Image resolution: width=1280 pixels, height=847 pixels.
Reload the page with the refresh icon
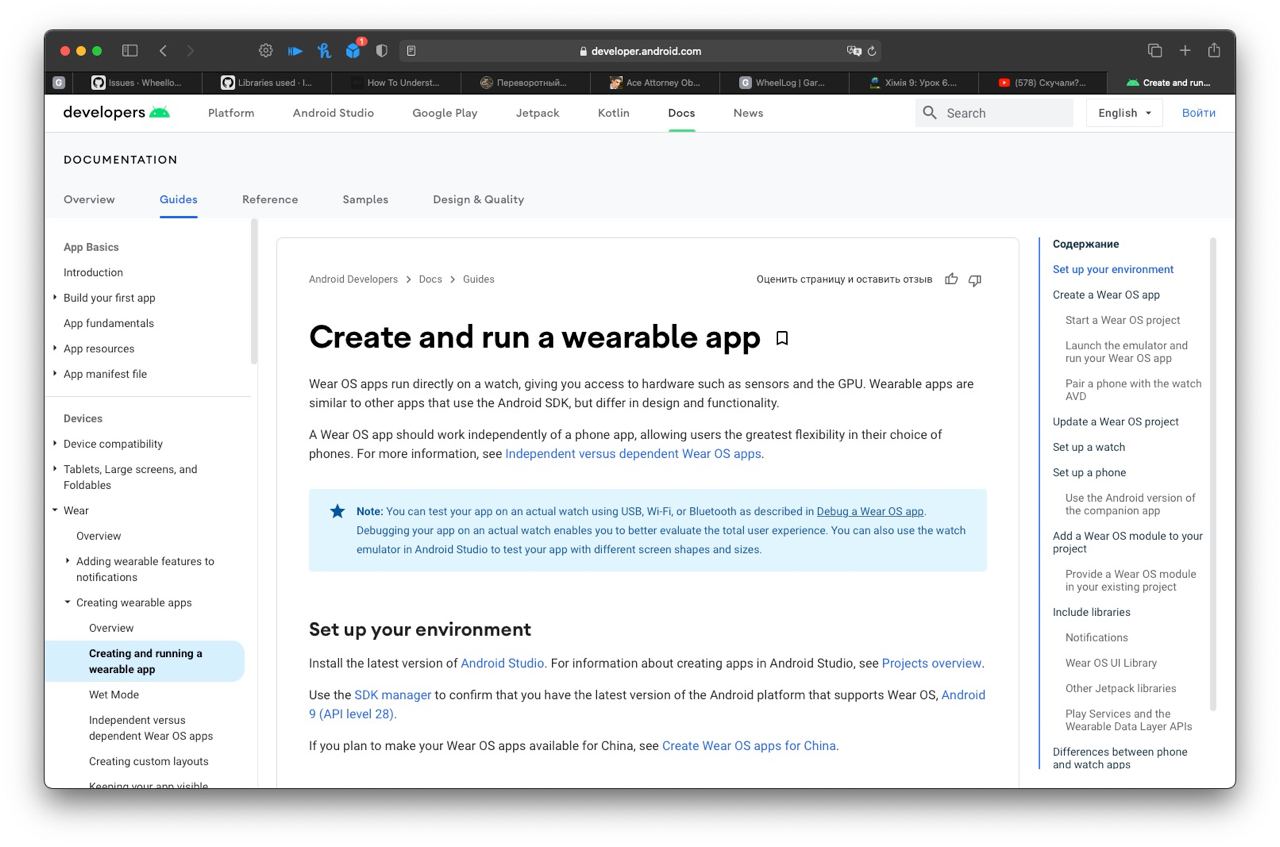coord(872,51)
